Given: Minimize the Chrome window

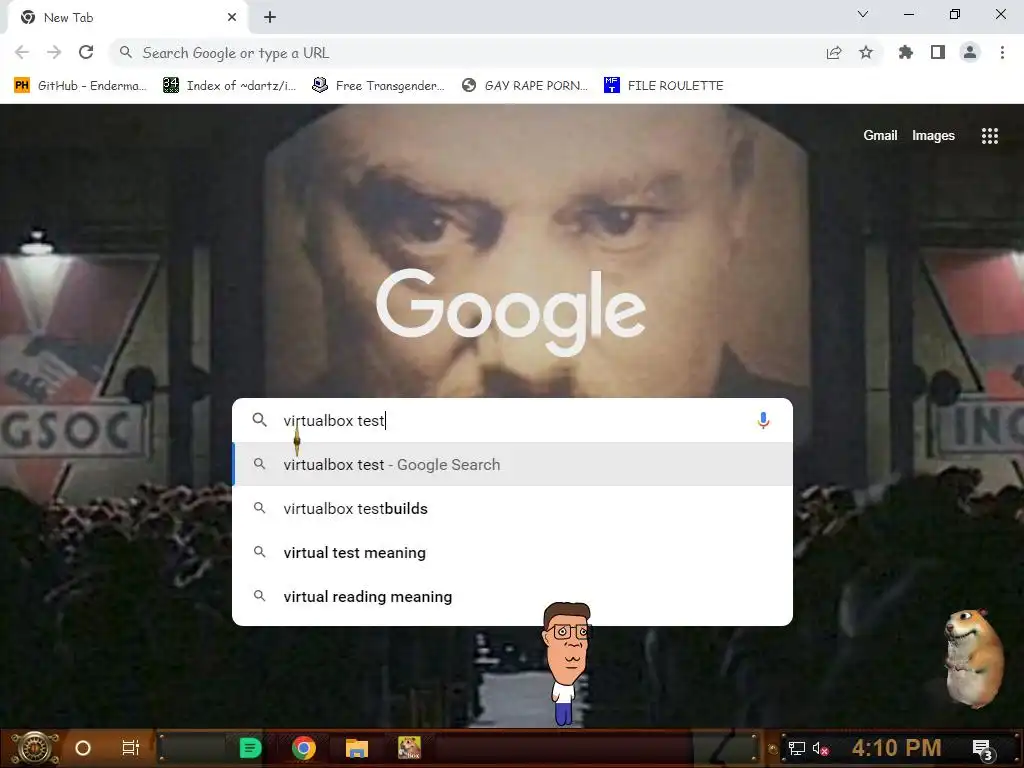Looking at the screenshot, I should pos(908,14).
